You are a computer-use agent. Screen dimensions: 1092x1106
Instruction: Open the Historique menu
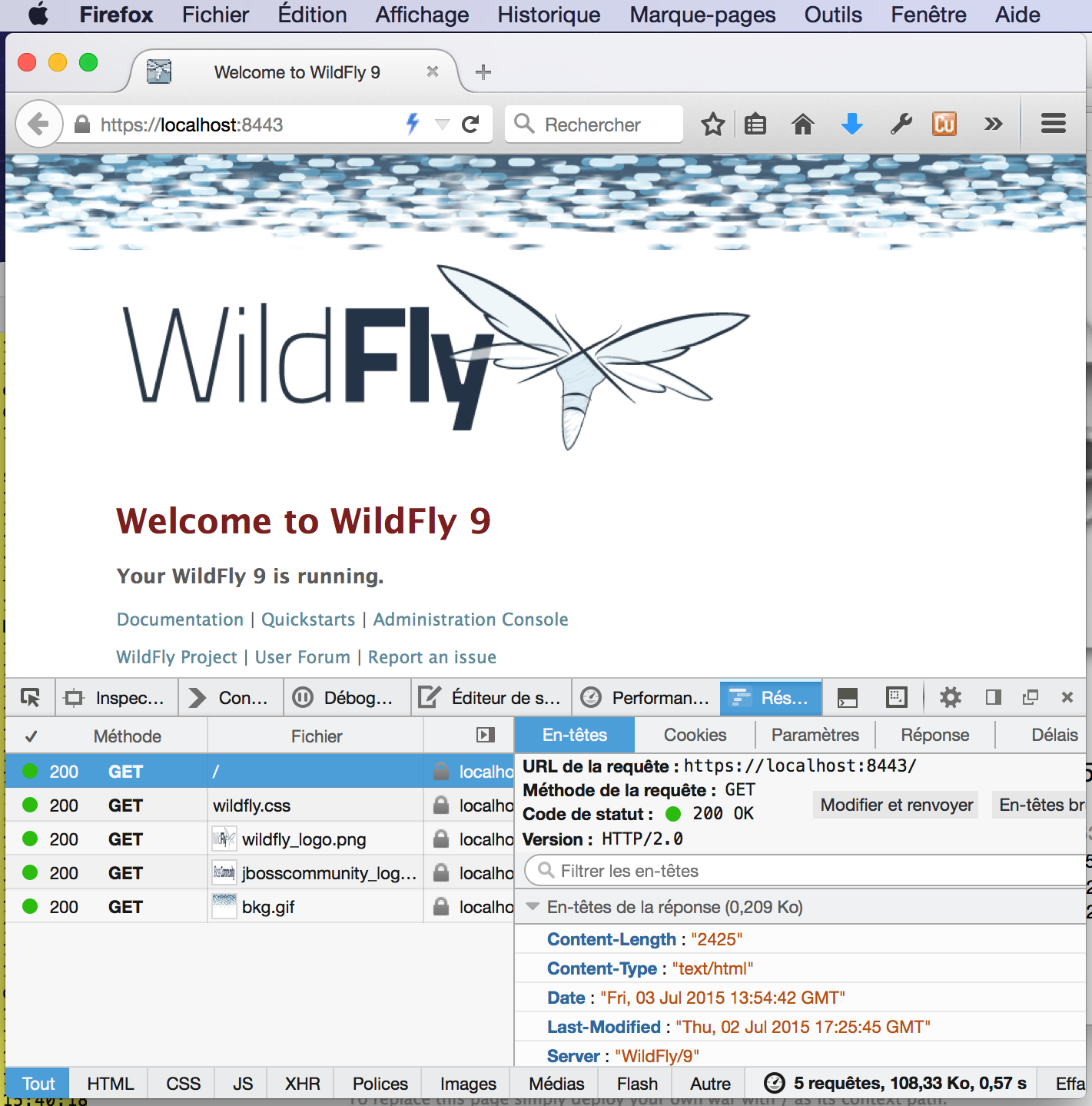point(549,15)
